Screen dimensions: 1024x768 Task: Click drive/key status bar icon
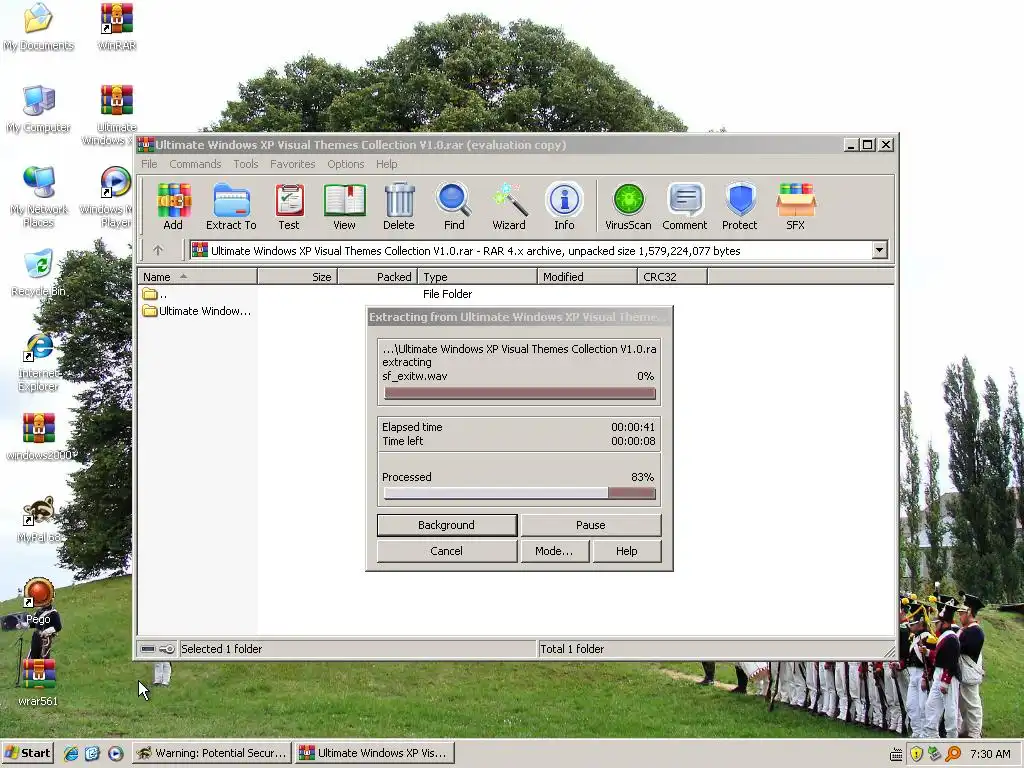pyautogui.click(x=157, y=648)
